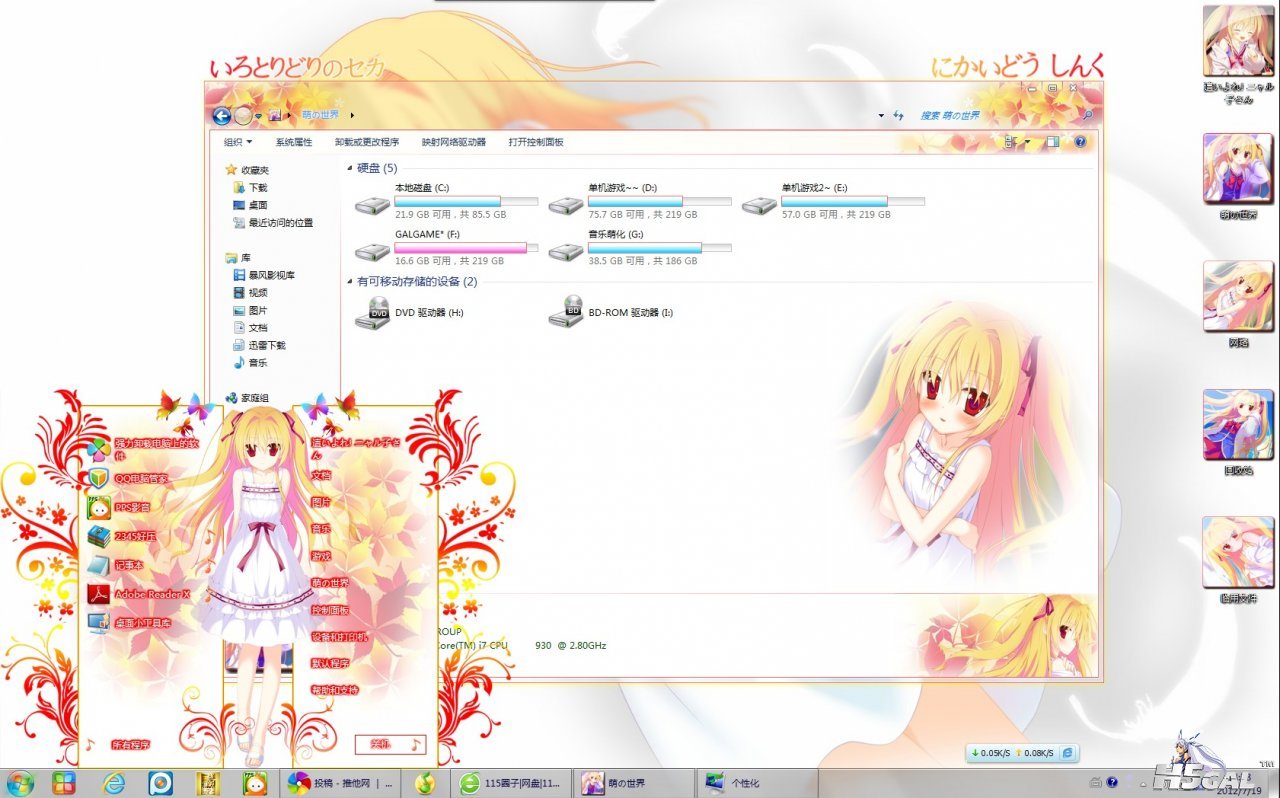Collapse the 有可移动存储的设备 (2) group

coord(349,282)
